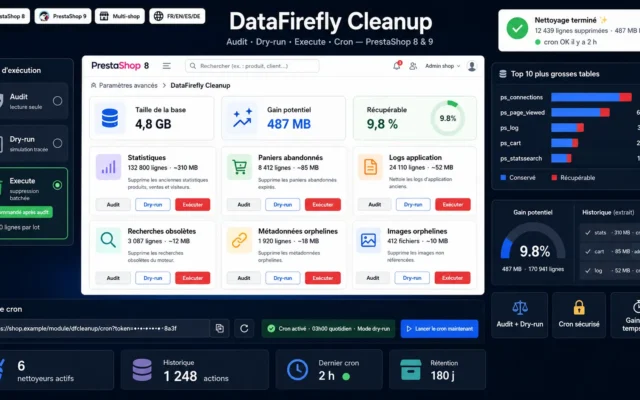Click the home icon in the breadcrumb
Viewport: 640px width, 400px height.
93,85
